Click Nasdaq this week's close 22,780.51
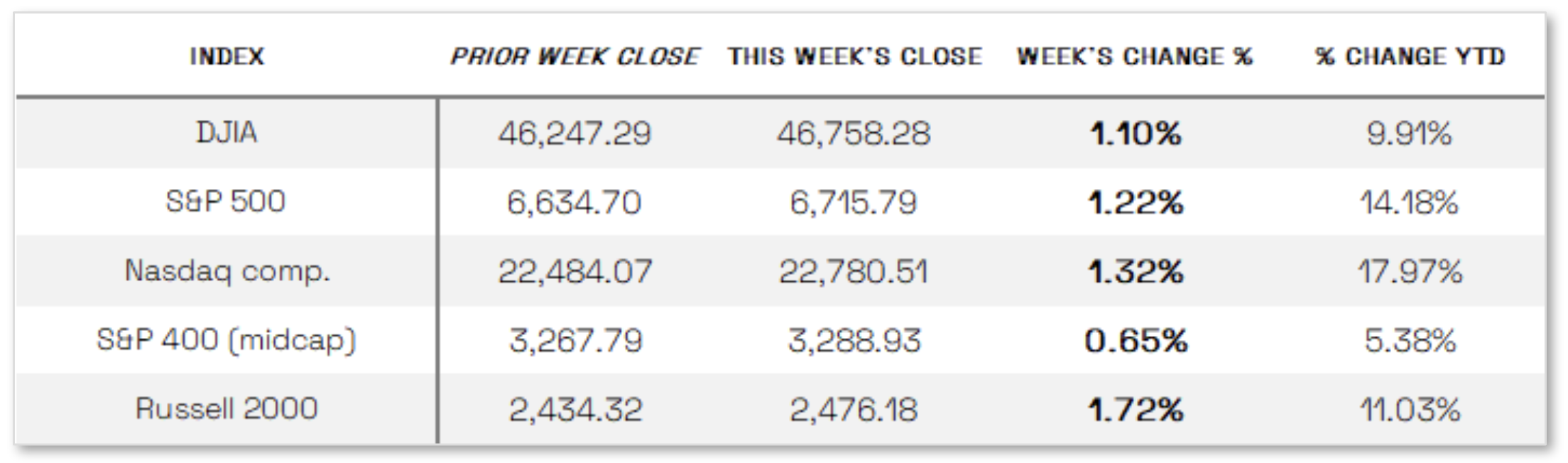This screenshot has width=1568, height=463. pyautogui.click(x=854, y=272)
